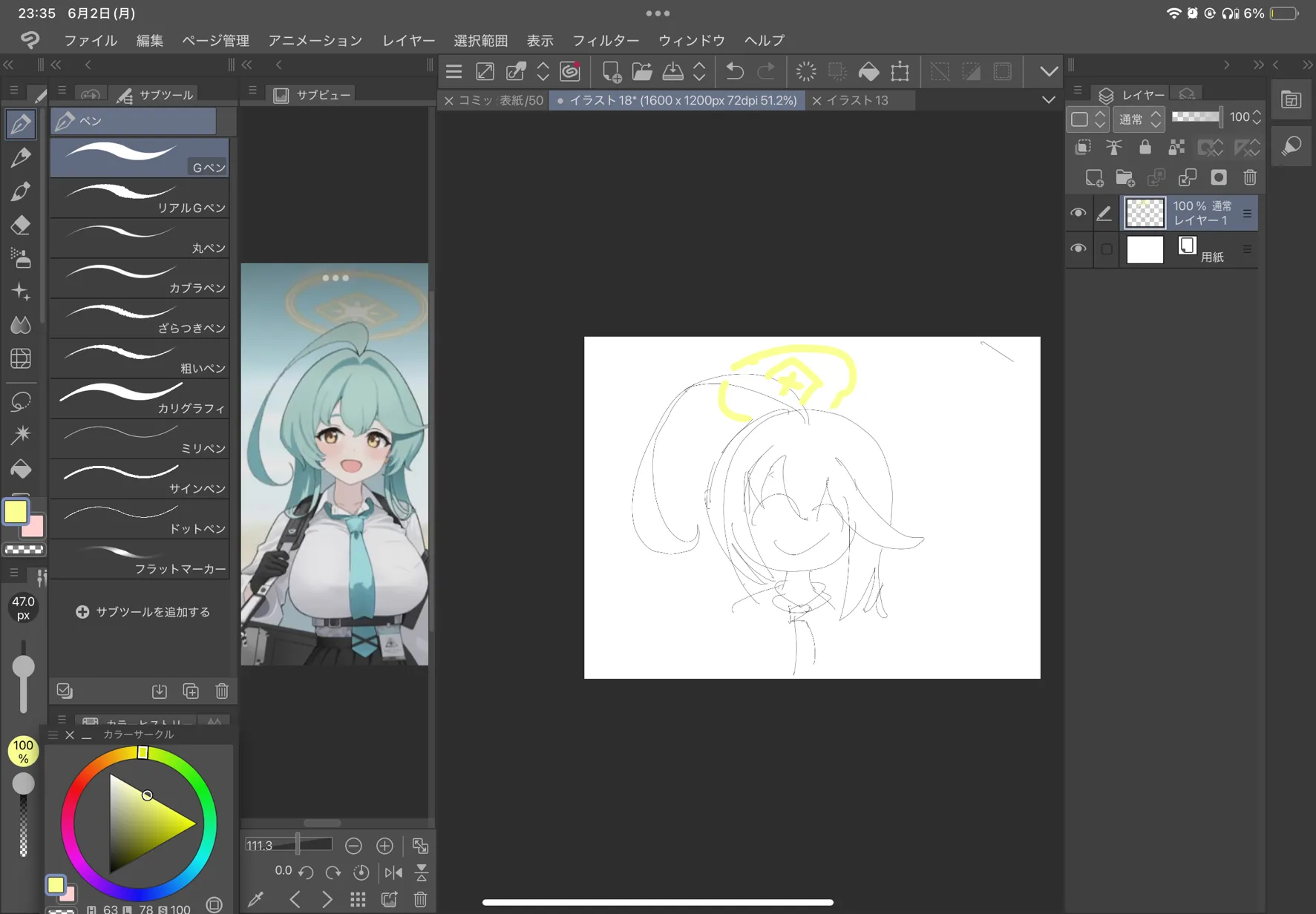Click the Fill icon in the command bar

tap(868, 71)
